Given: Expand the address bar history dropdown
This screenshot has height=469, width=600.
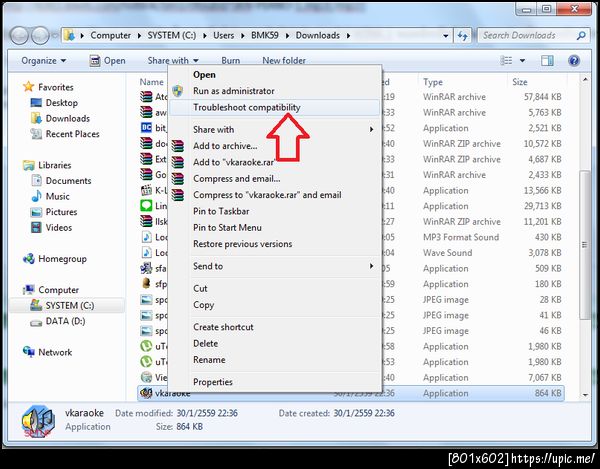Looking at the screenshot, I should tap(445, 36).
